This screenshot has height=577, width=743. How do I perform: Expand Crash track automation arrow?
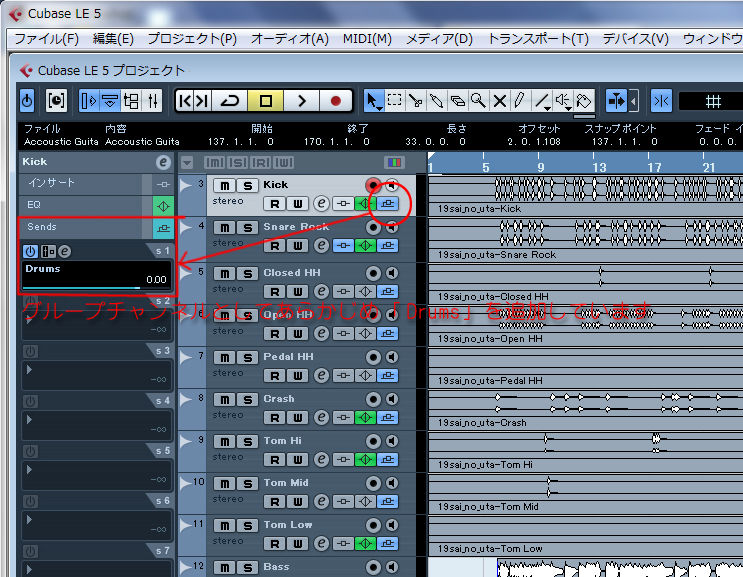186,399
